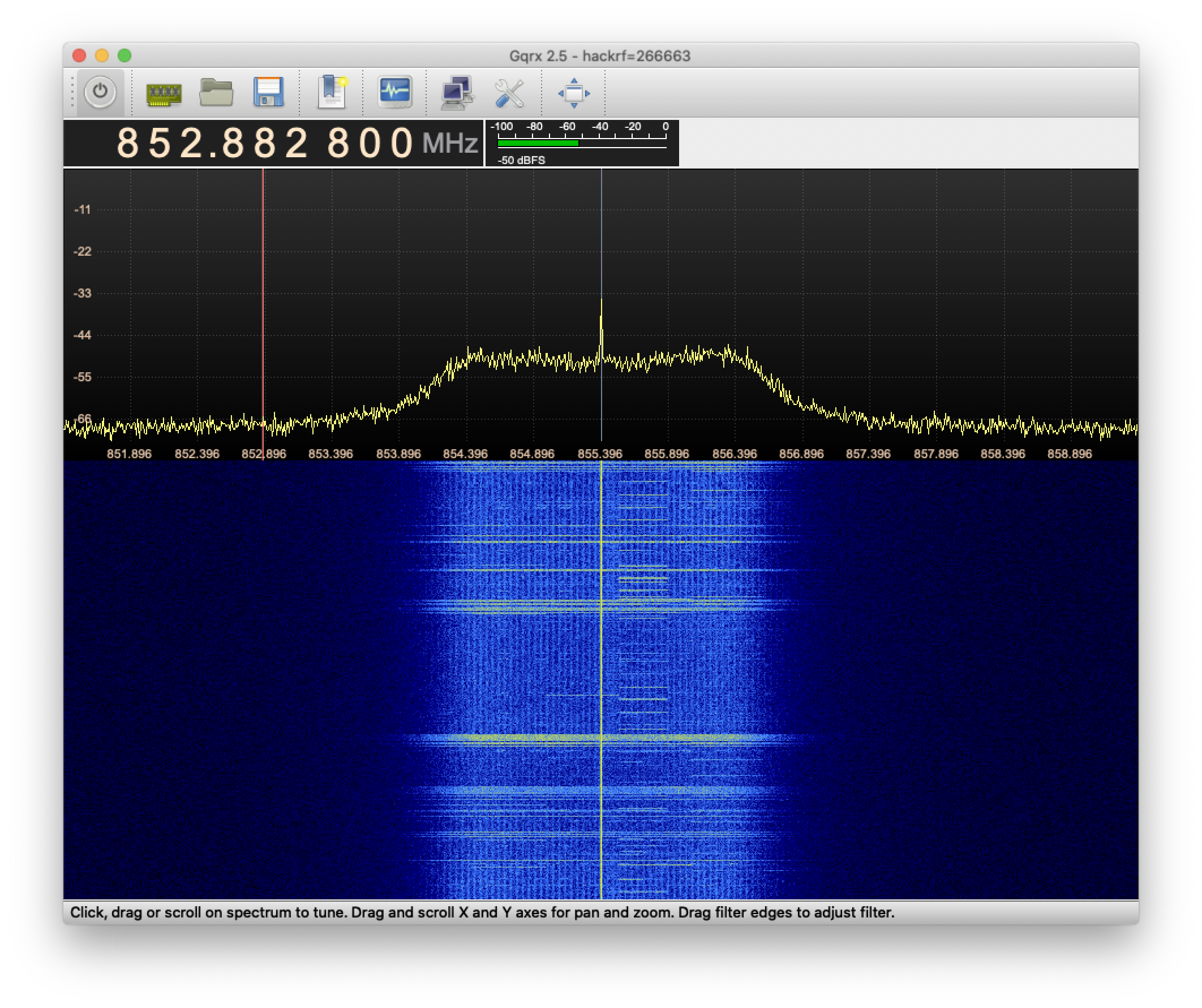
Task: Open the I/O device configuration dialog
Action: tap(163, 92)
